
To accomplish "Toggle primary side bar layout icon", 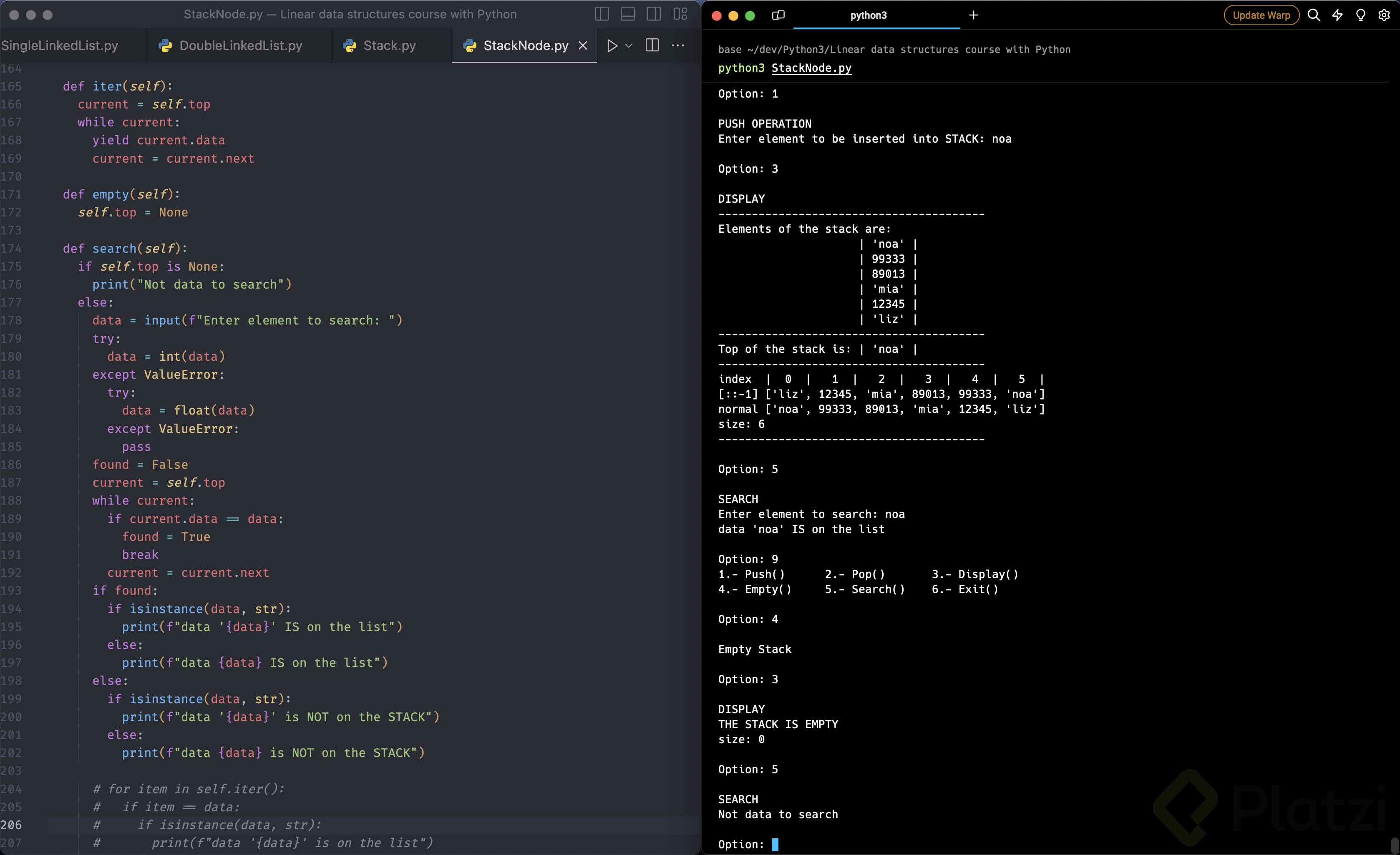I will (602, 14).
